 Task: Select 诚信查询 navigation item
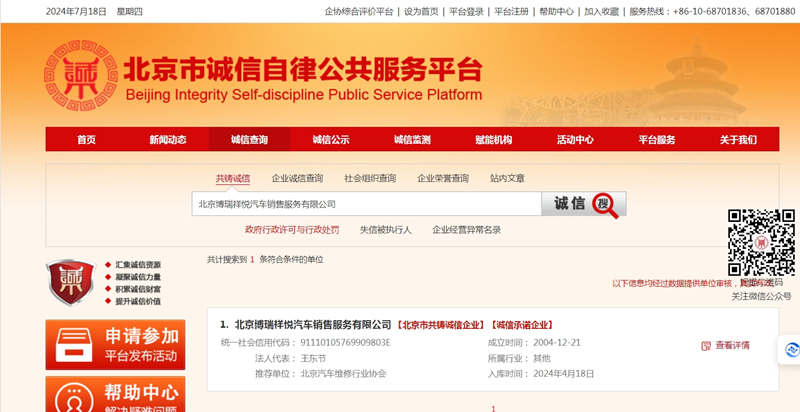[249, 140]
